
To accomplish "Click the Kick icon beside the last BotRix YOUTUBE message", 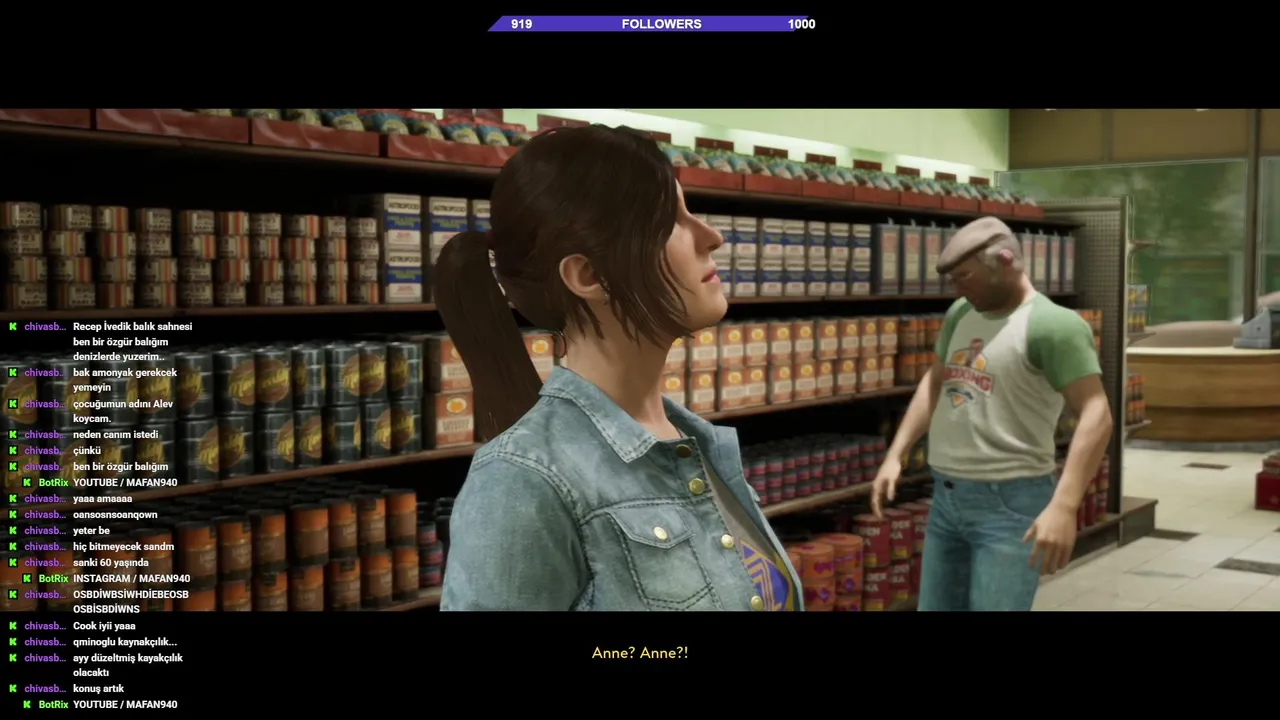I will point(27,705).
